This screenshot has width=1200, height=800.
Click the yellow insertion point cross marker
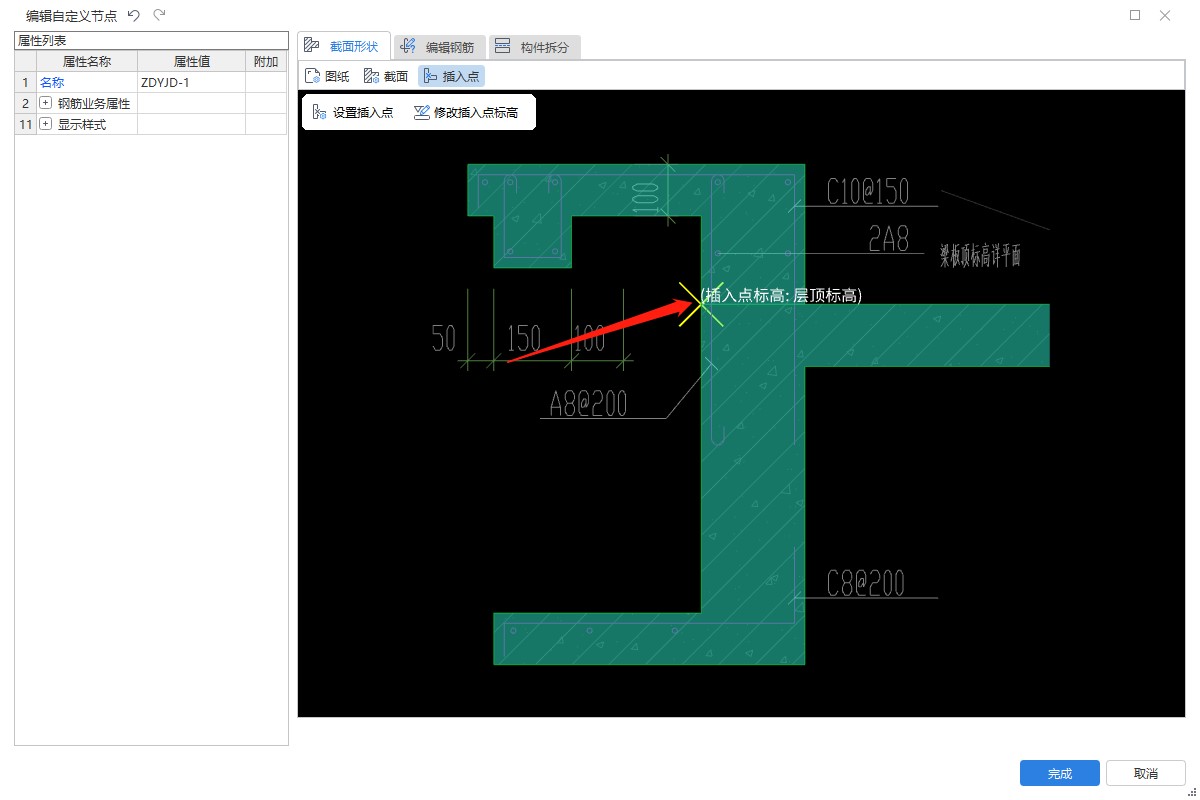700,304
